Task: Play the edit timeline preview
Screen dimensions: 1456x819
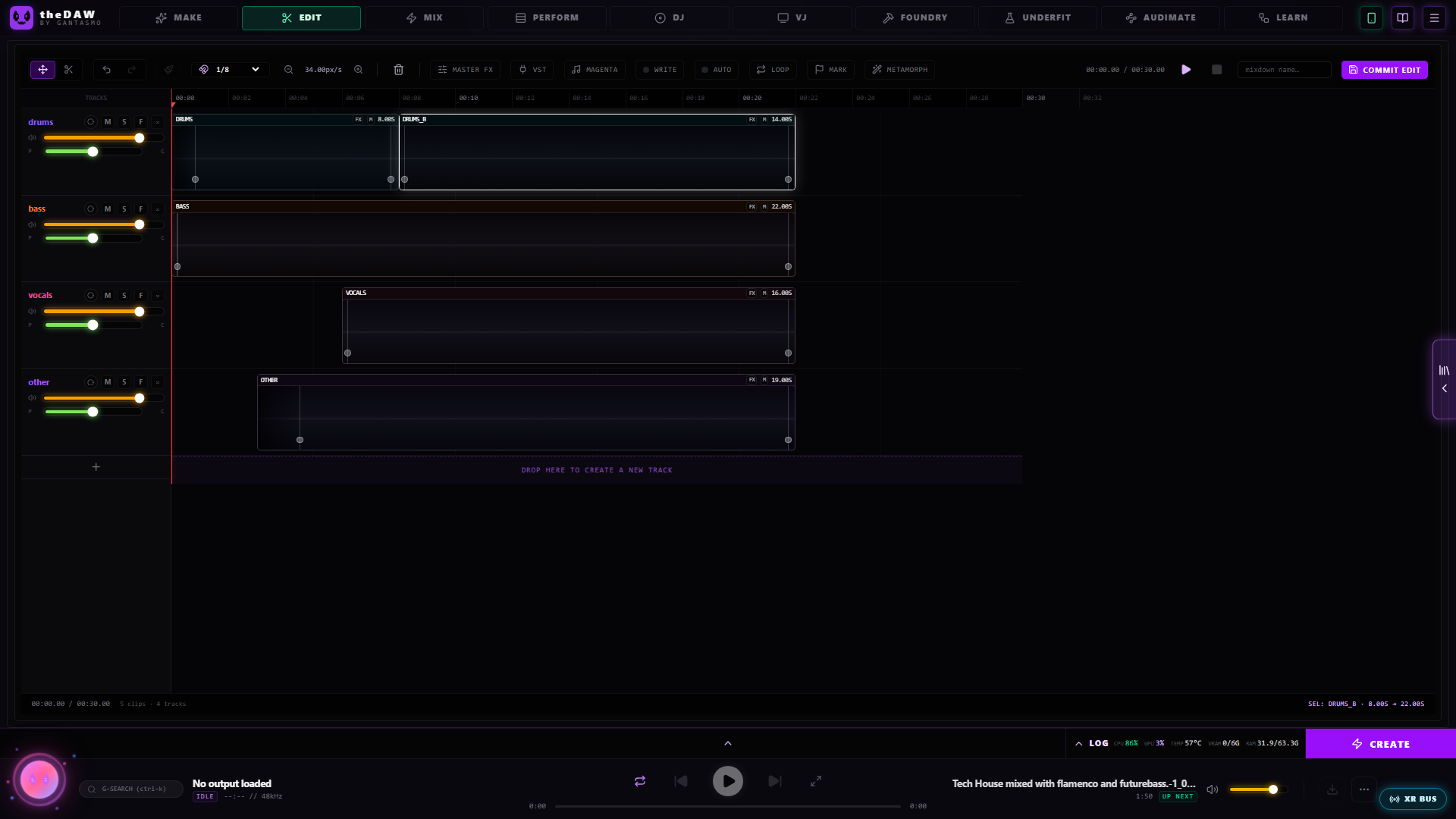Action: (x=1186, y=70)
